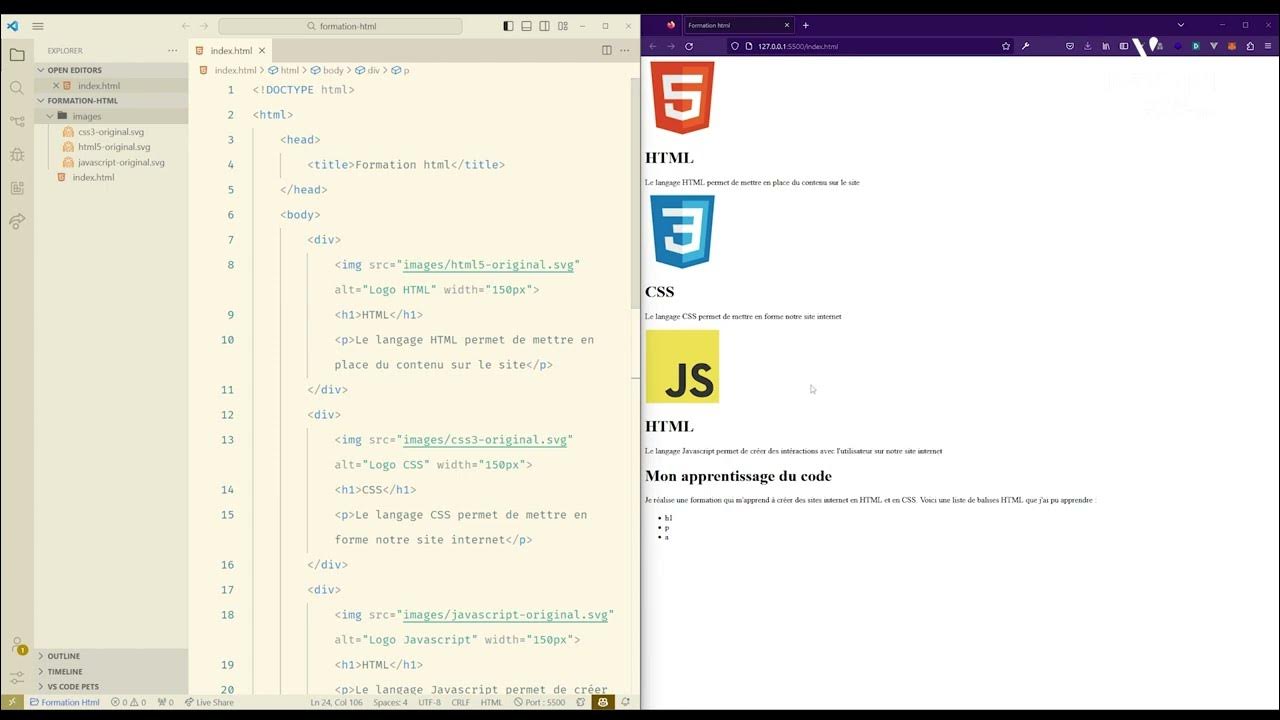Go to line via Ln 24, Col 106
The width and height of the screenshot is (1280, 720).
336,702
